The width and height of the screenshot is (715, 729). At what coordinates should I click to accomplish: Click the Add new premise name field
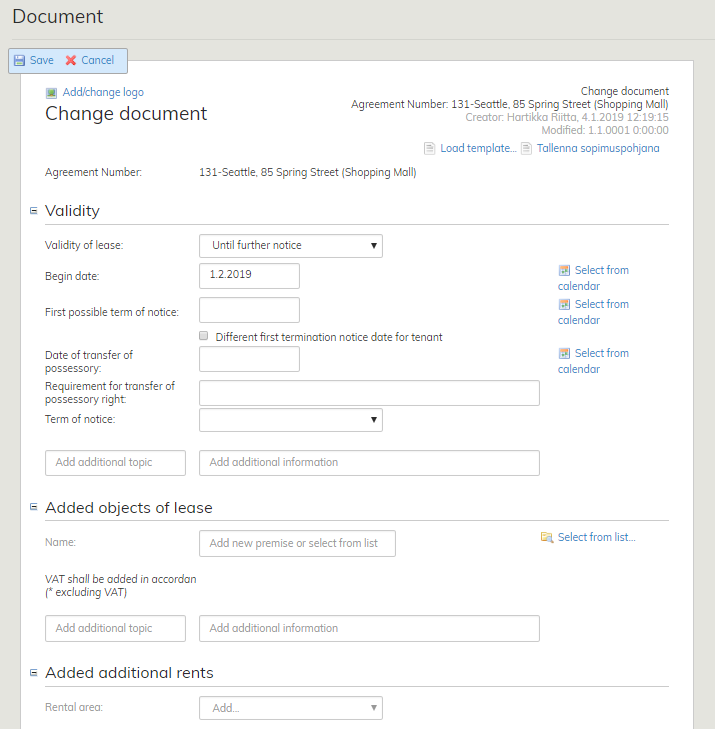[297, 543]
